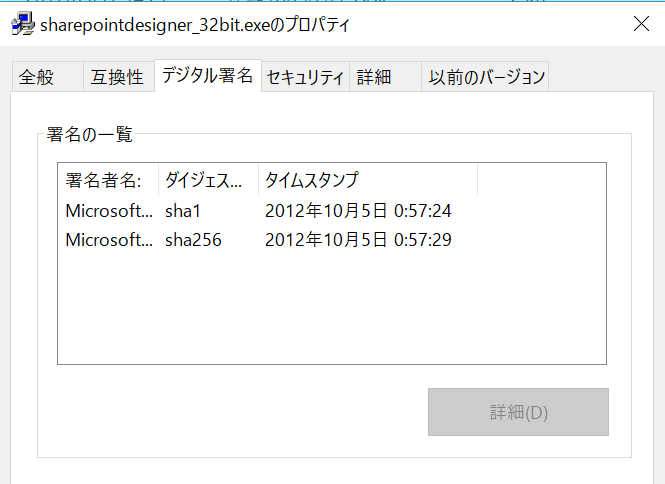The image size is (665, 484).
Task: Select the デジタル署名 tab
Action: [207, 76]
